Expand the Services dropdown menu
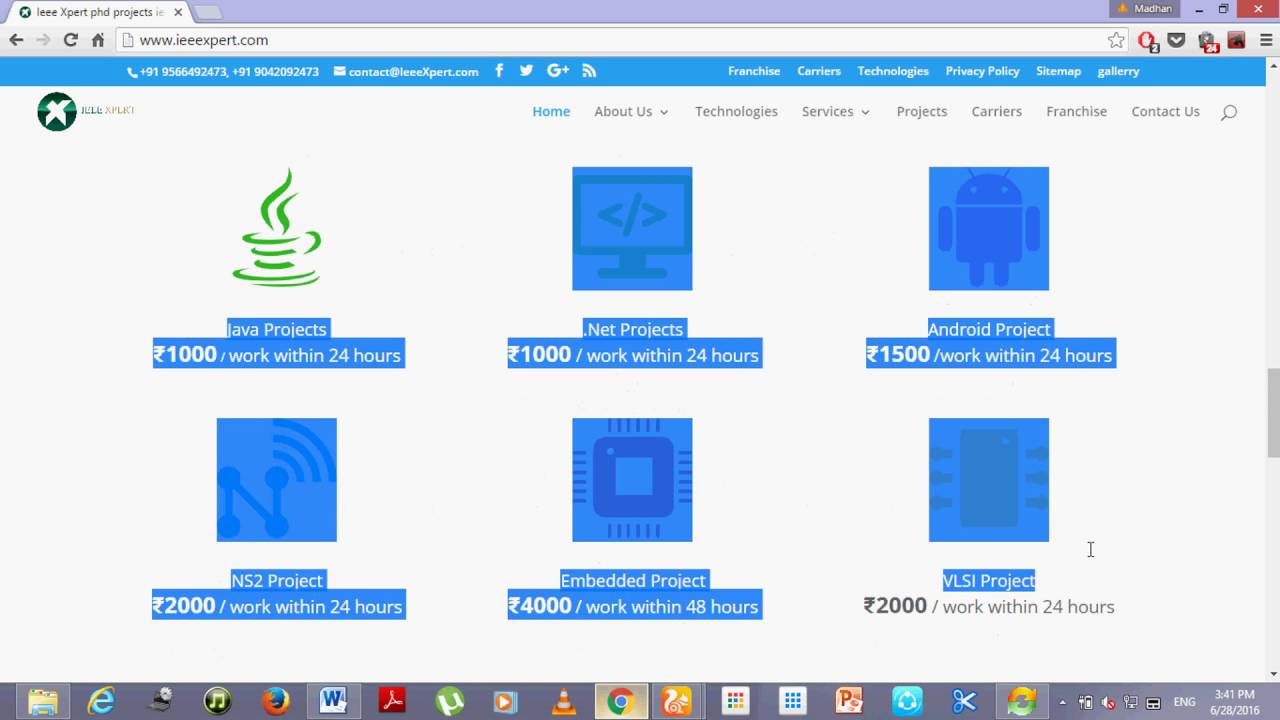 (x=836, y=112)
